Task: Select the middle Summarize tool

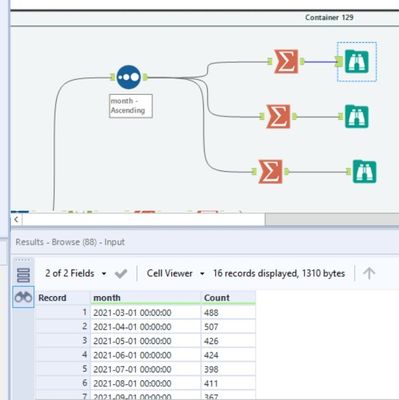Action: tap(278, 116)
